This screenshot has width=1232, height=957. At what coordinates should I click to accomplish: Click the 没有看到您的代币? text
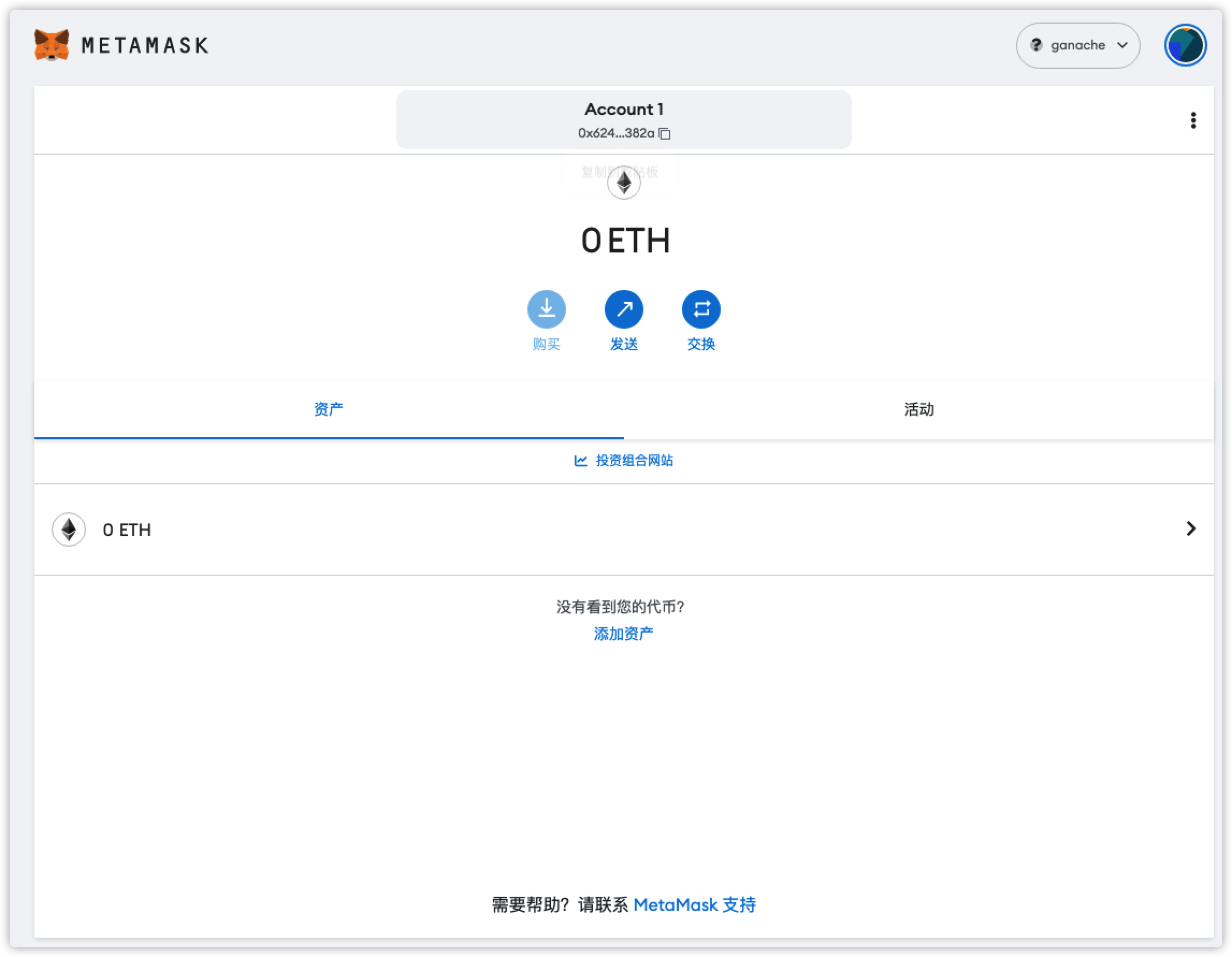click(x=620, y=607)
